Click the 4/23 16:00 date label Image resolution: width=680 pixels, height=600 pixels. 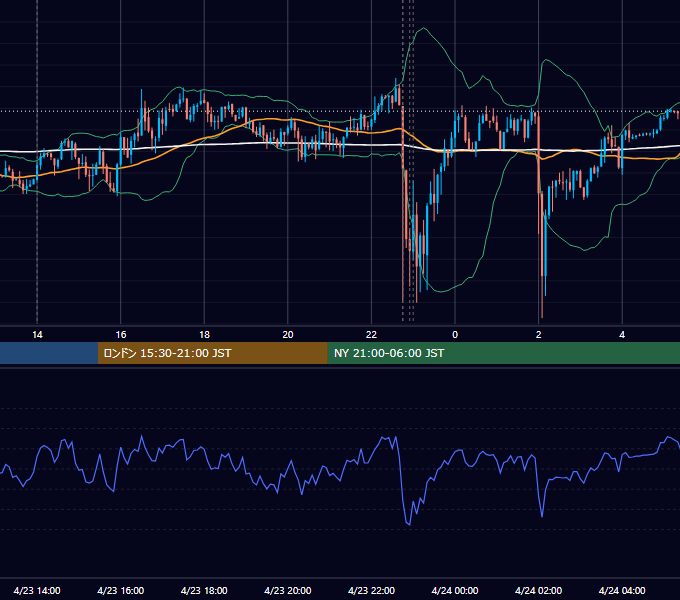click(121, 590)
